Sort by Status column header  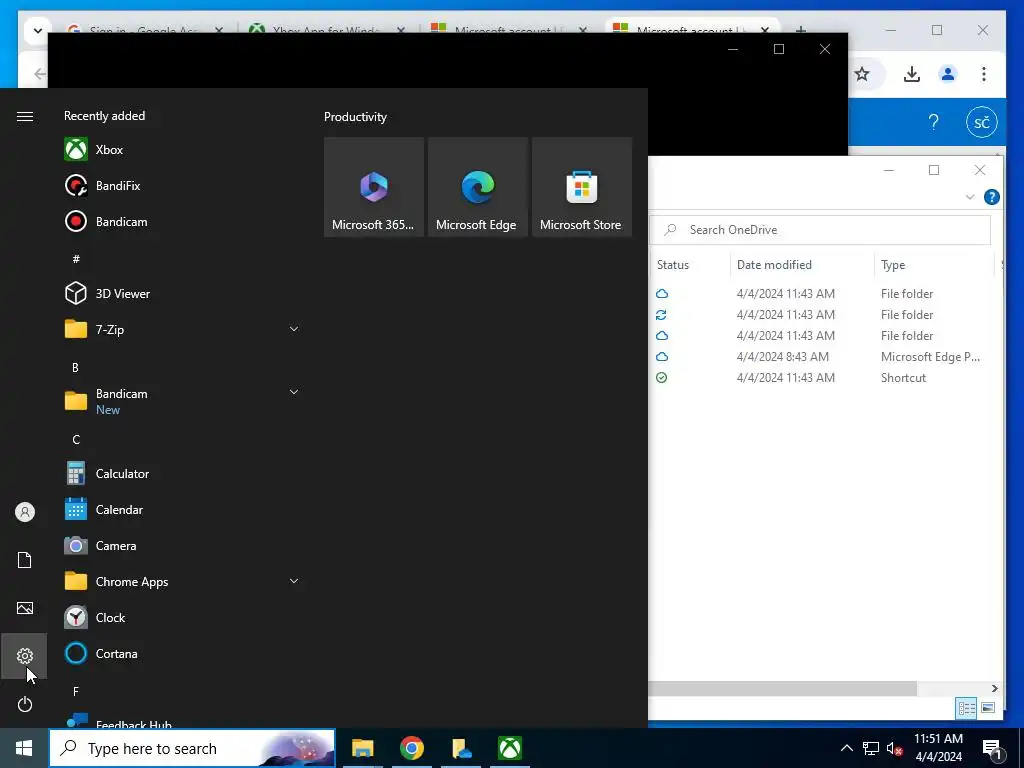[x=691, y=264]
